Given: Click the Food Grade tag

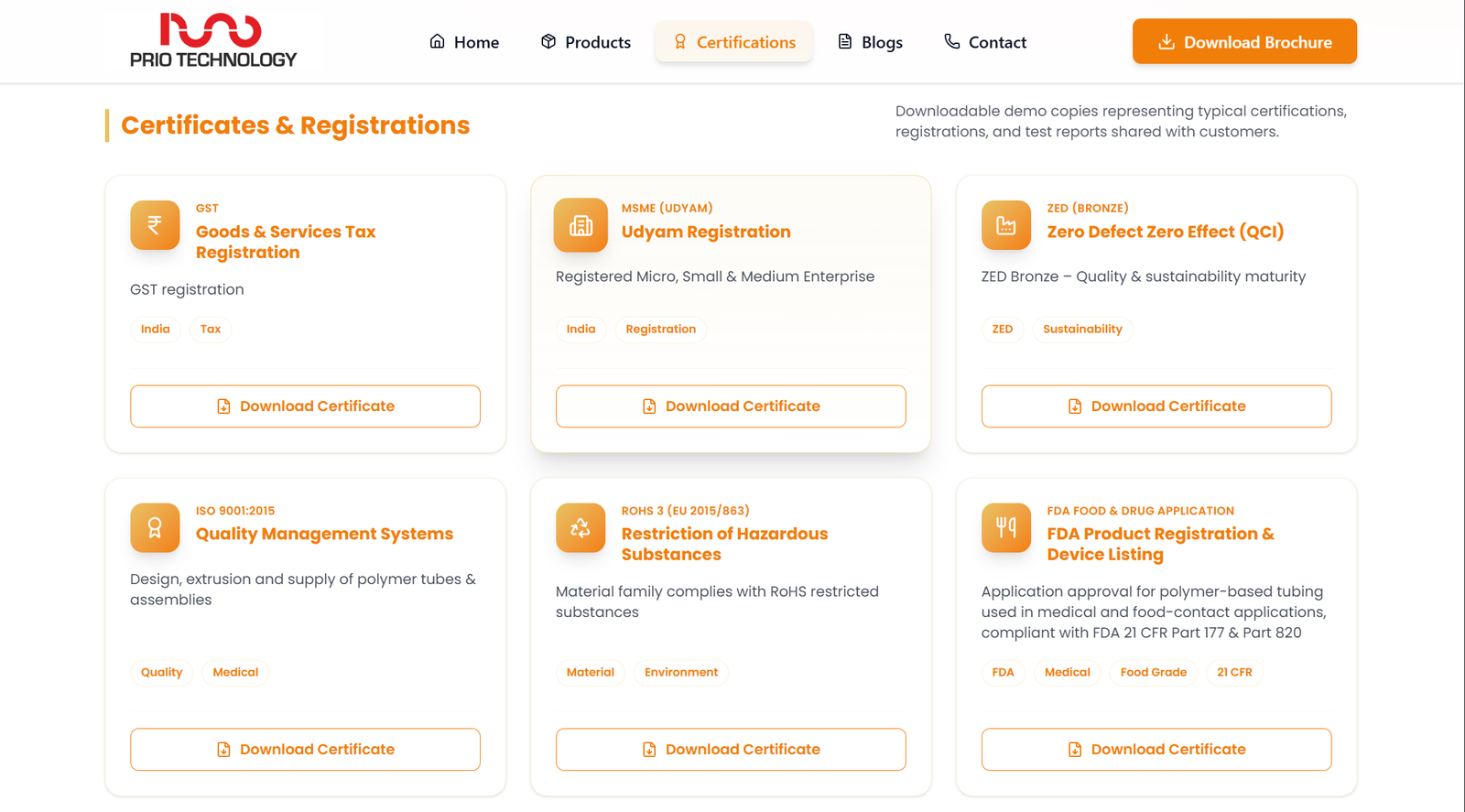Looking at the screenshot, I should [1153, 673].
